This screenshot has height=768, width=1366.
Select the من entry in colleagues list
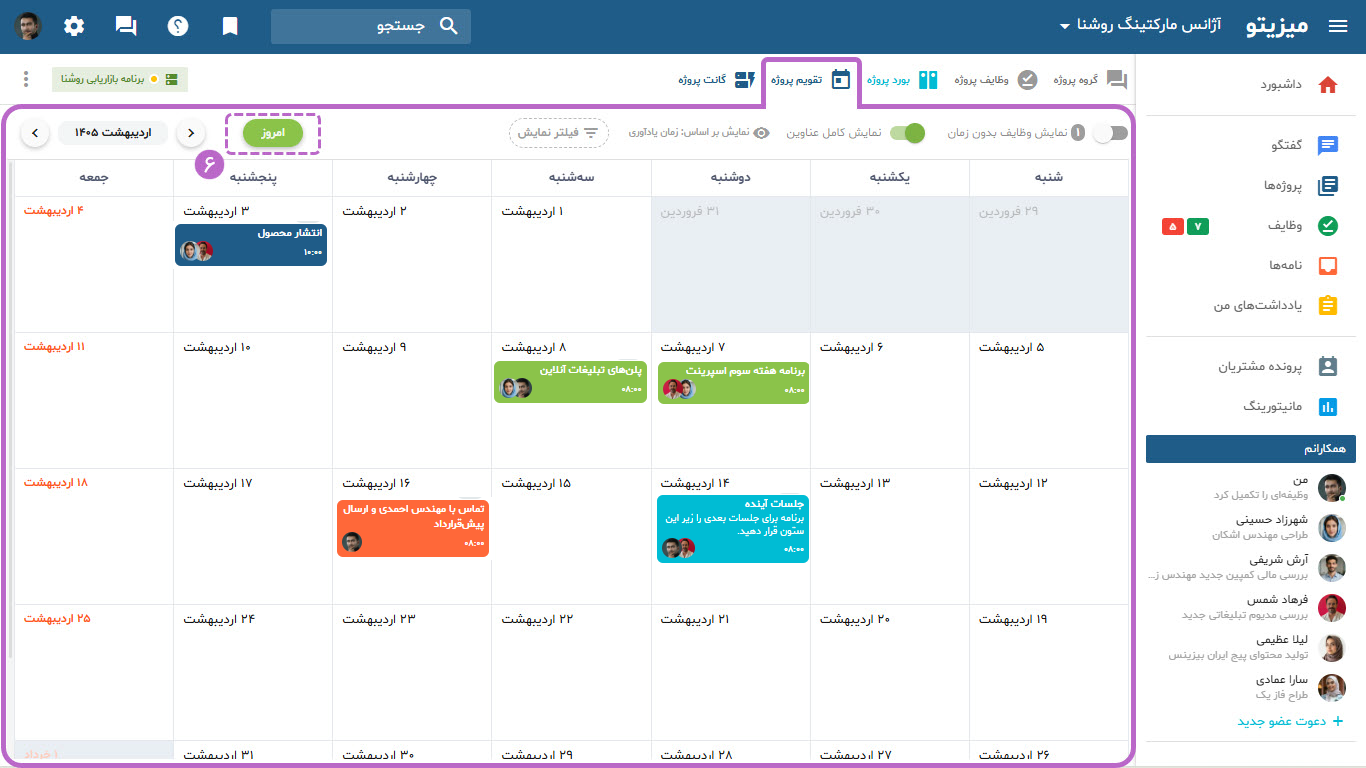pos(1250,487)
